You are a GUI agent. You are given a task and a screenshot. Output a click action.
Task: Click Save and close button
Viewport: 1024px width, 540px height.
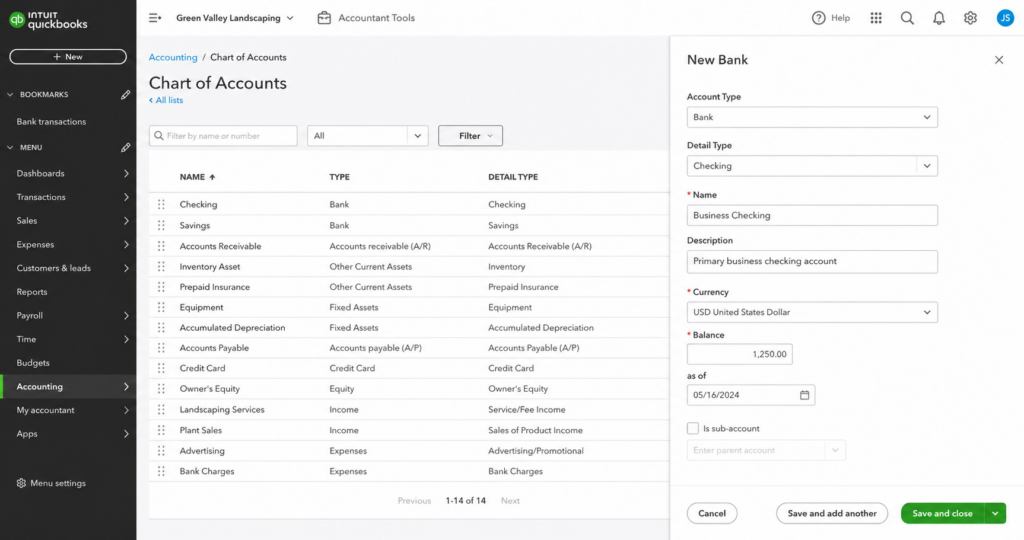[x=942, y=513]
